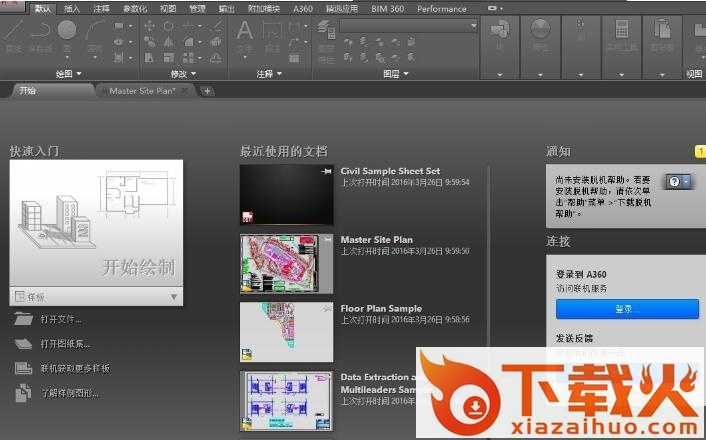This screenshot has height=440, width=706.
Task: Pin the Floor Plan Sample document
Action: pos(326,309)
